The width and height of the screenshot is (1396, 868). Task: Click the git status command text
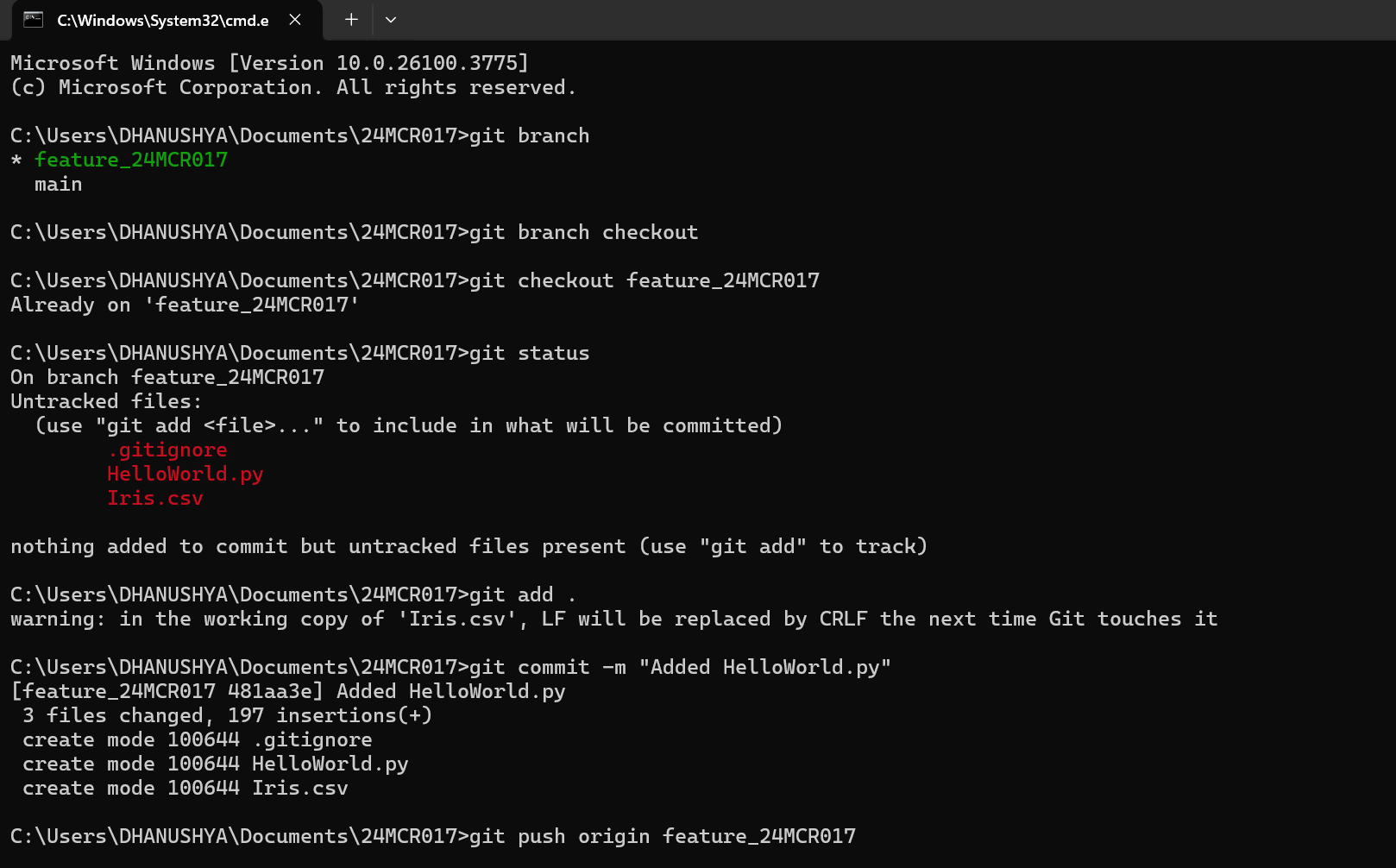pyautogui.click(x=530, y=353)
